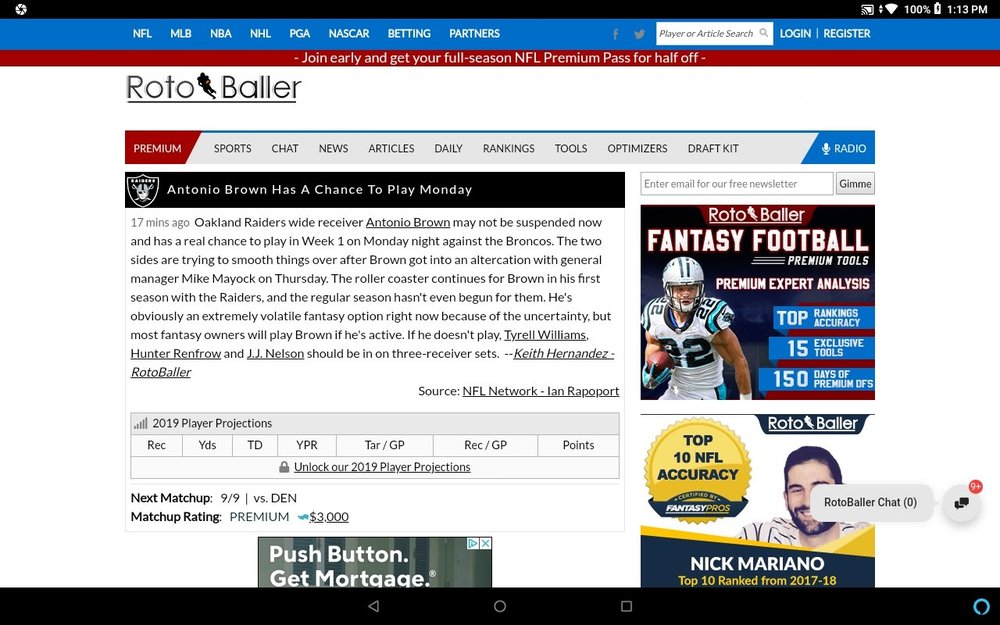This screenshot has width=1000, height=625.
Task: Open the NBA menu
Action: point(221,34)
